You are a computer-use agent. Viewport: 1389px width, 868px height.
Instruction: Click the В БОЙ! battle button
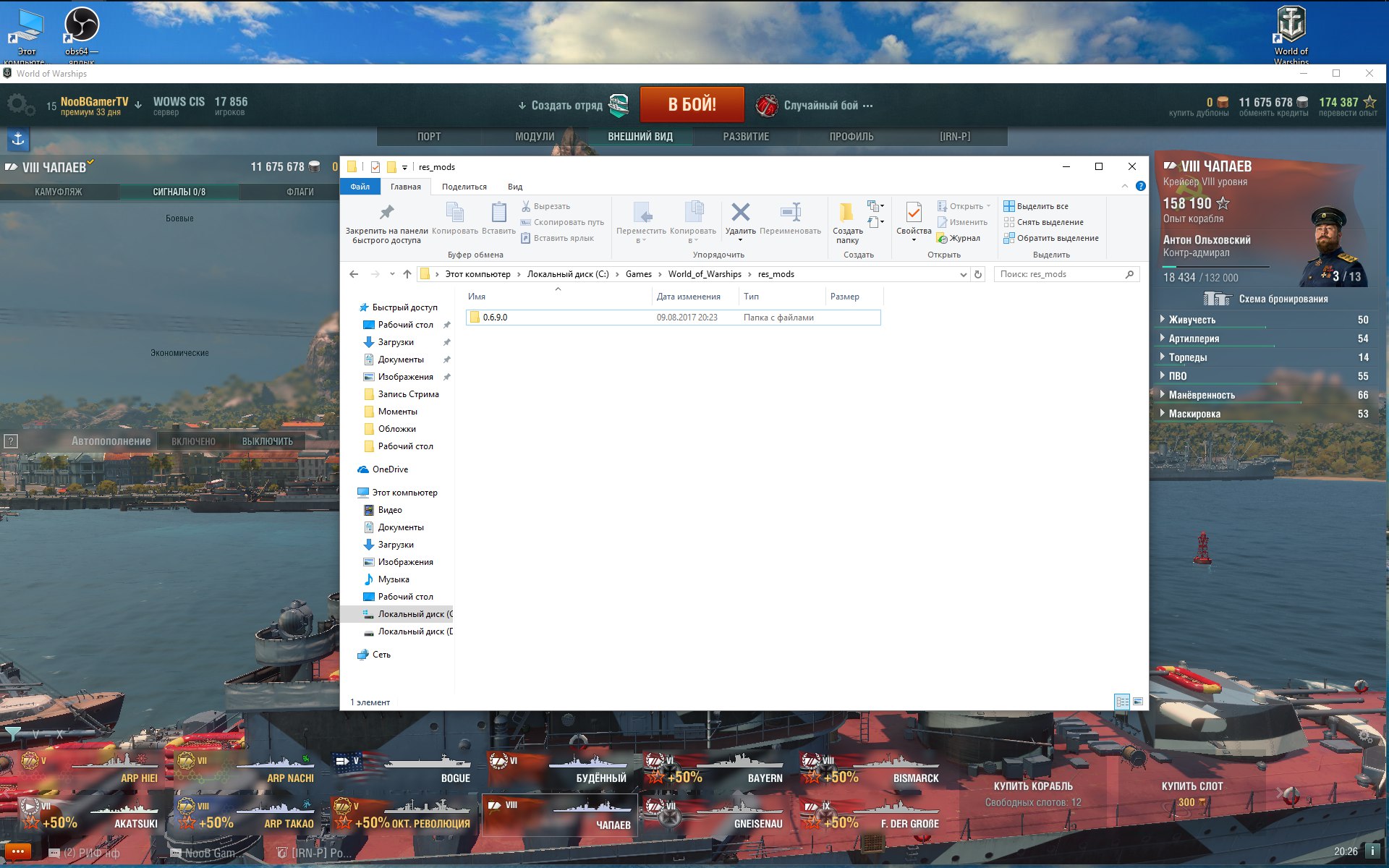692,105
